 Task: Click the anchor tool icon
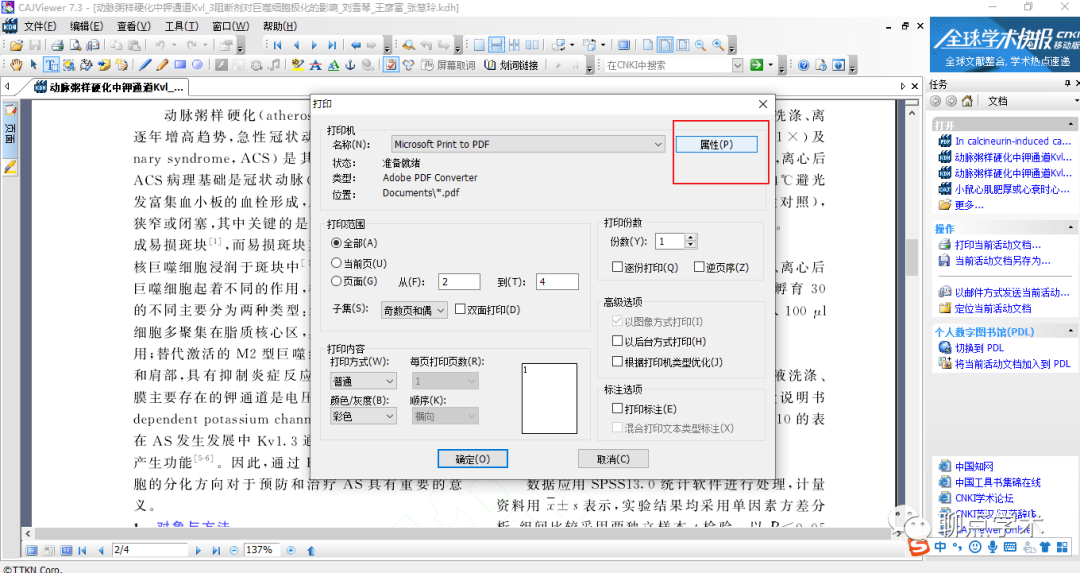350,65
